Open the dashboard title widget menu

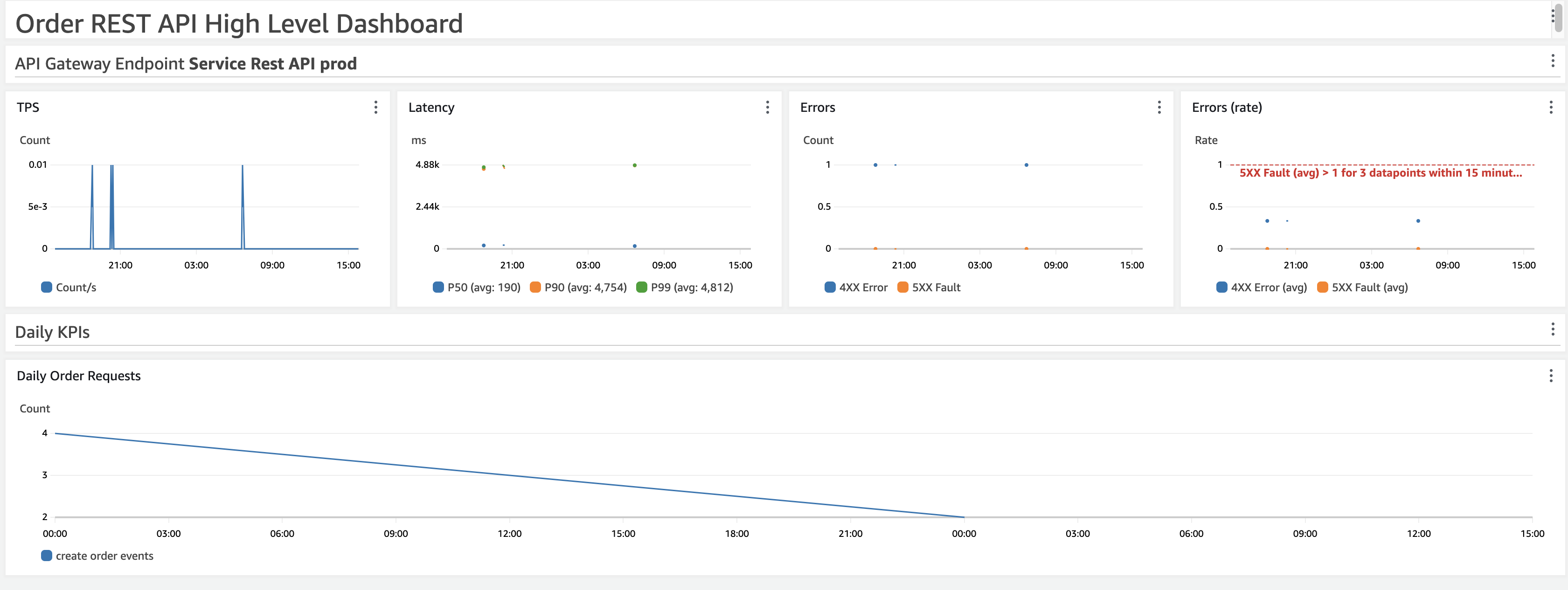point(1552,16)
